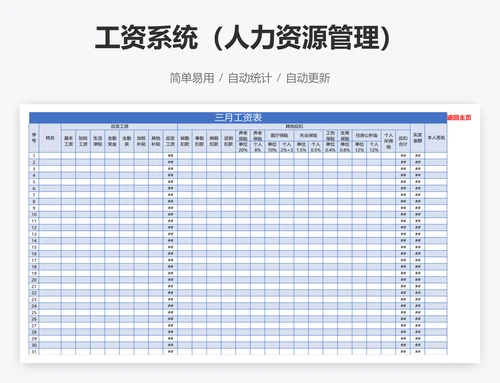This screenshot has width=500, height=383.
Task: Select row number 20 cell
Action: [34, 280]
